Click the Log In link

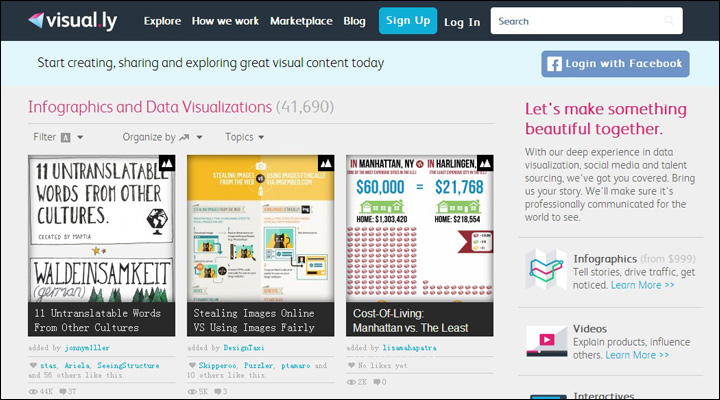pos(462,22)
